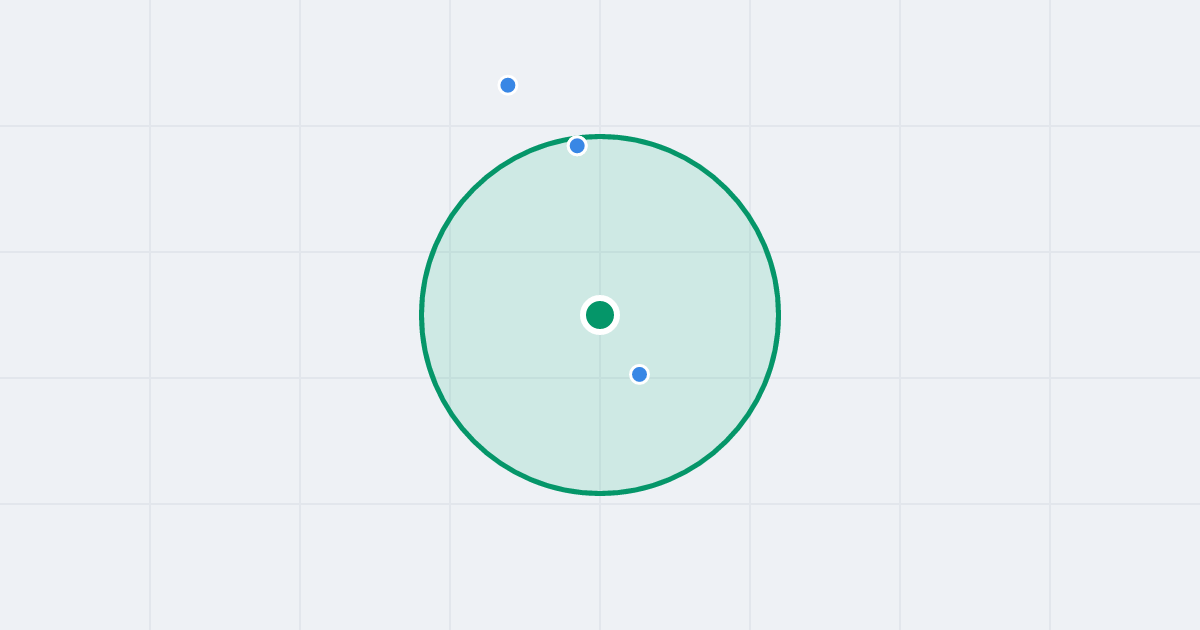Select the blue marker inside the green circle
This screenshot has height=630, width=1200.
point(640,374)
